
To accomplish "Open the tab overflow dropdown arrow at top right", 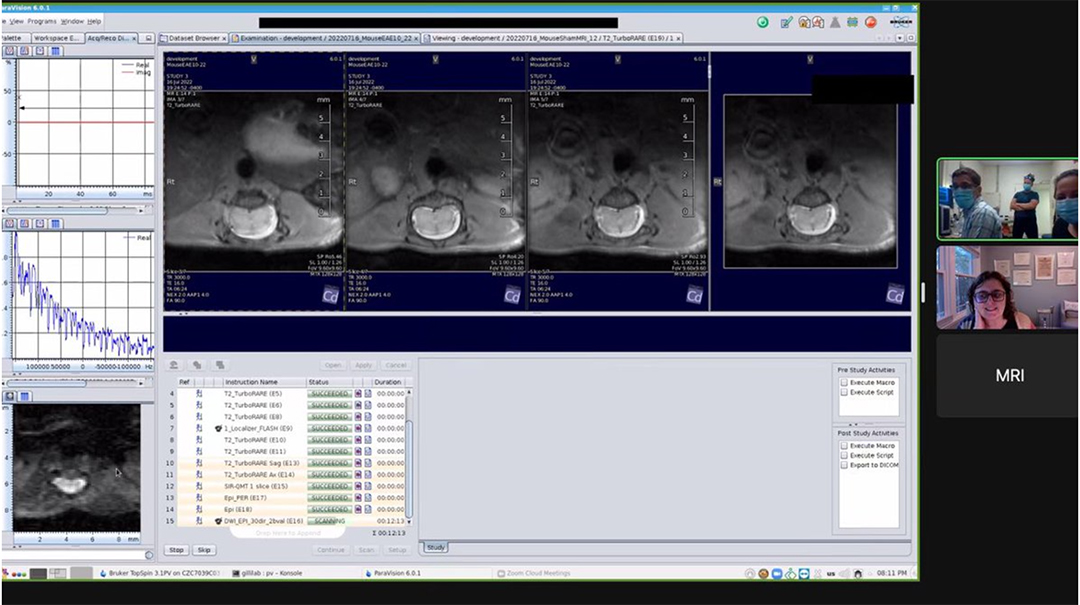I will tap(899, 37).
